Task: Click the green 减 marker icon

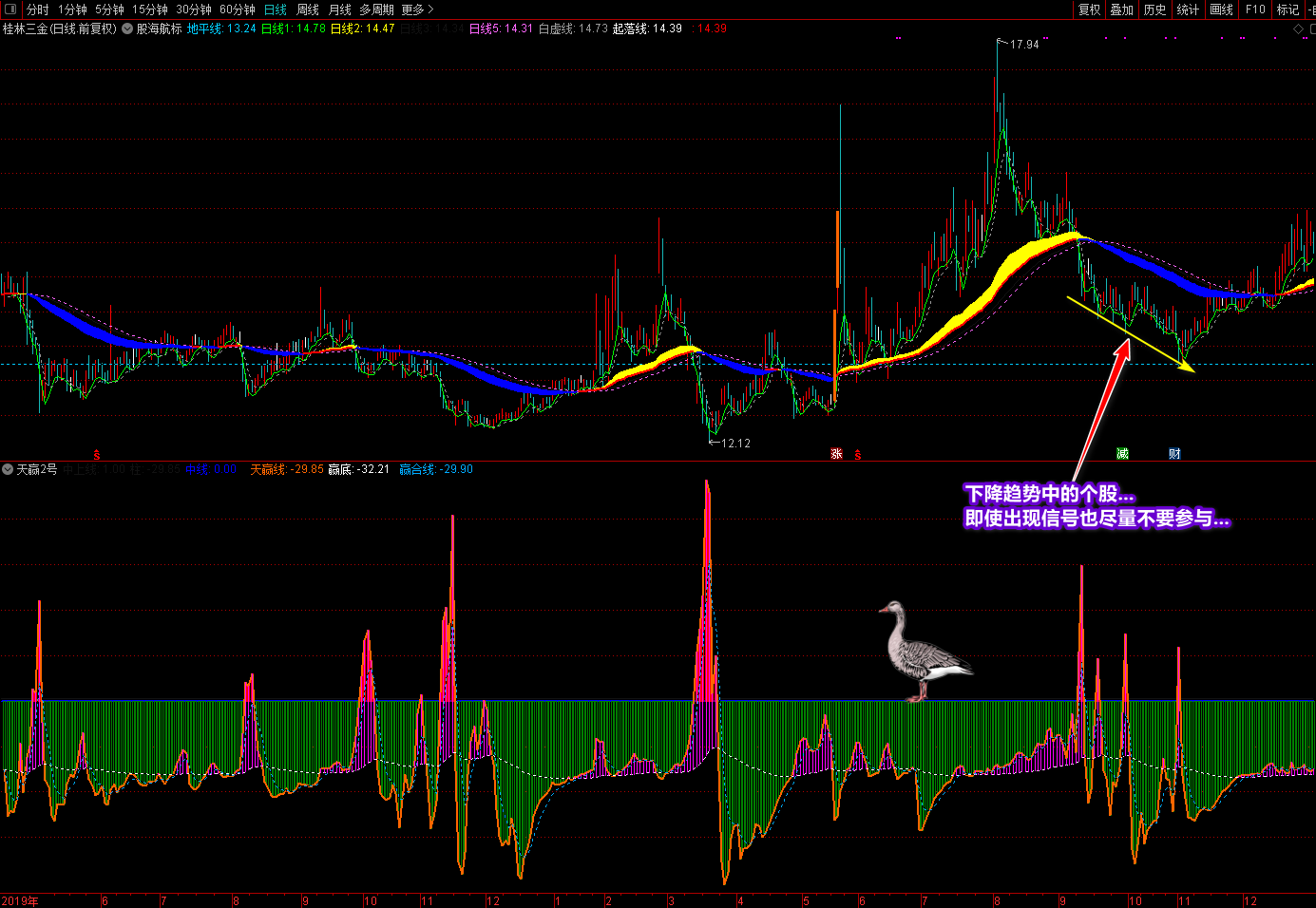Action: tap(1122, 454)
